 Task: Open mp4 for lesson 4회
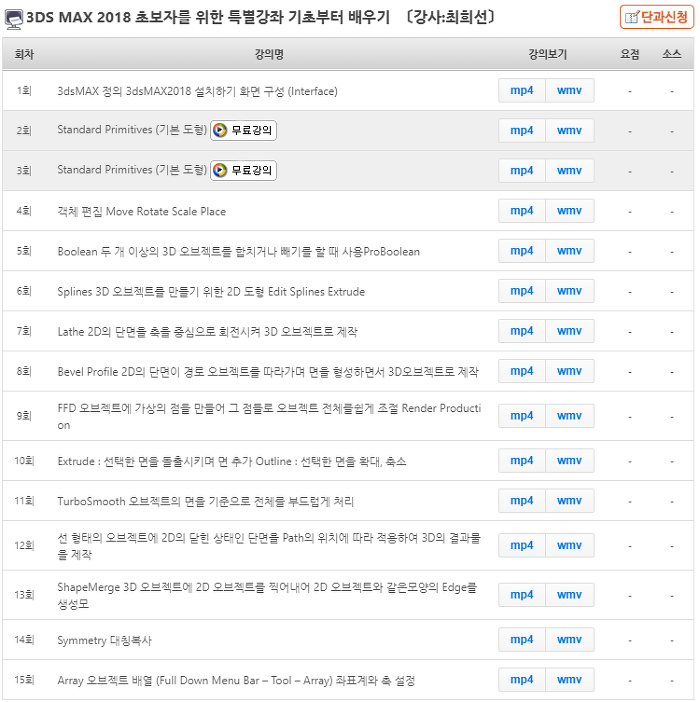[522, 211]
